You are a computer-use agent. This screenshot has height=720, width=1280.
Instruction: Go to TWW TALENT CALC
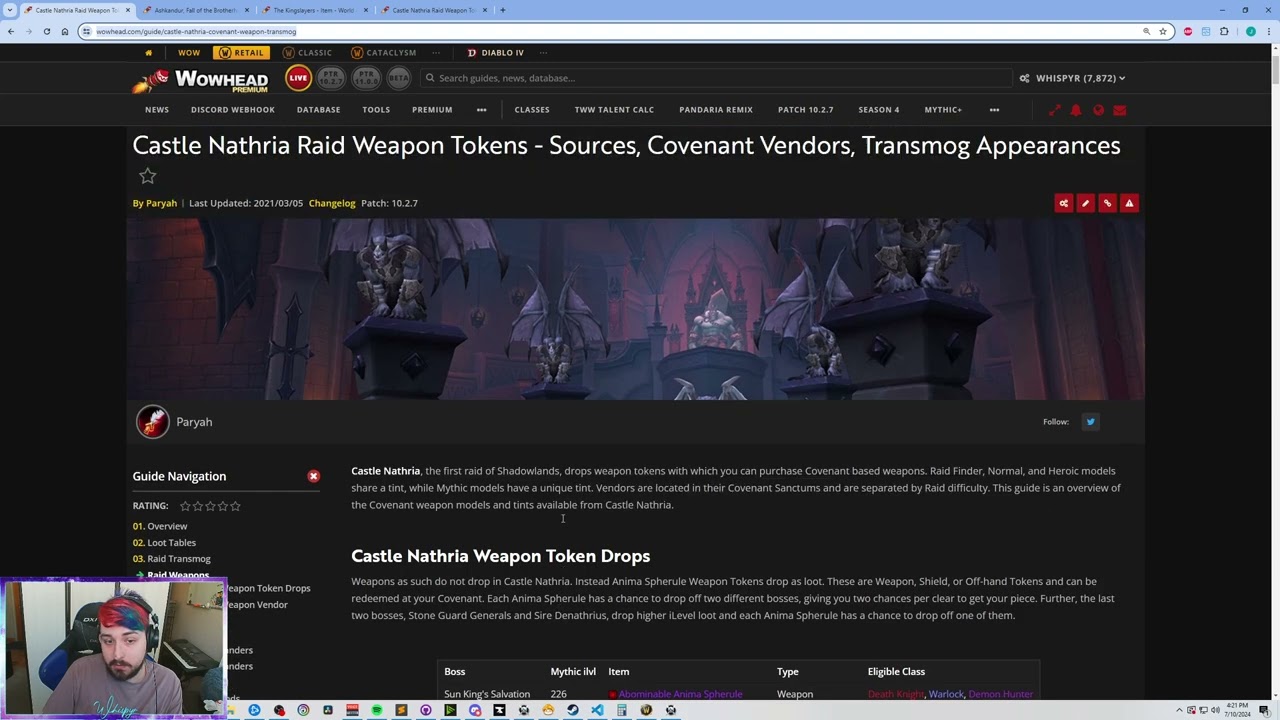click(614, 110)
